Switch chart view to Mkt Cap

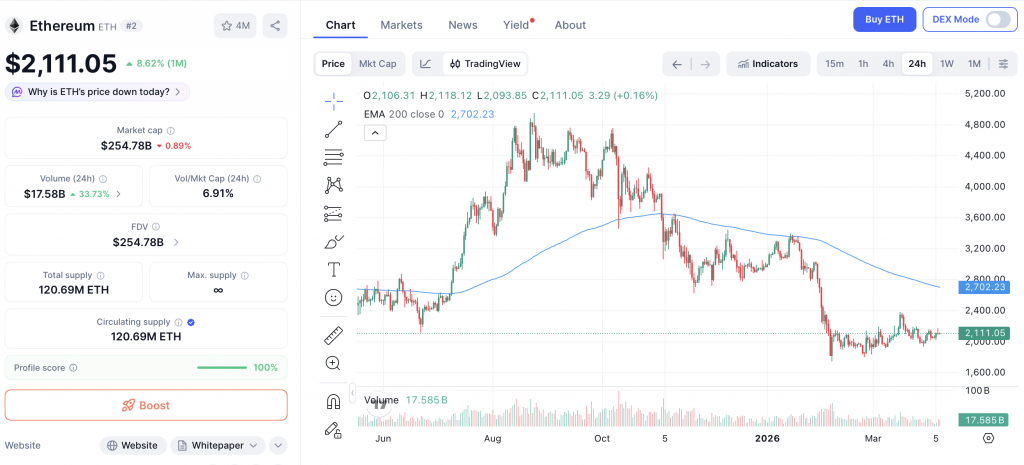(377, 64)
